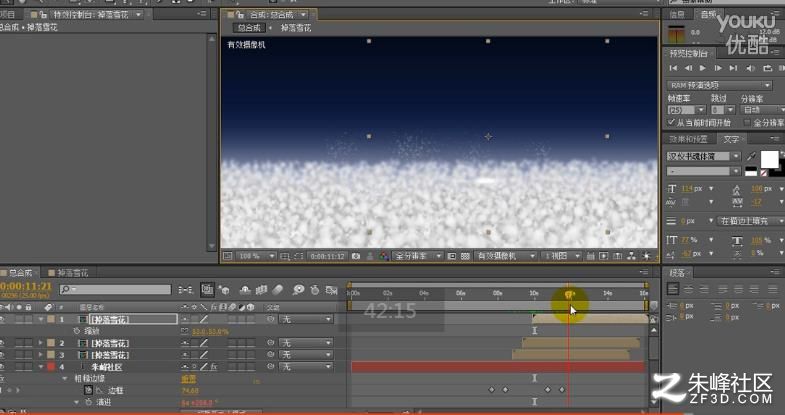
Task: Click timeline timecode 0:00:11:21
Action: click(x=26, y=286)
